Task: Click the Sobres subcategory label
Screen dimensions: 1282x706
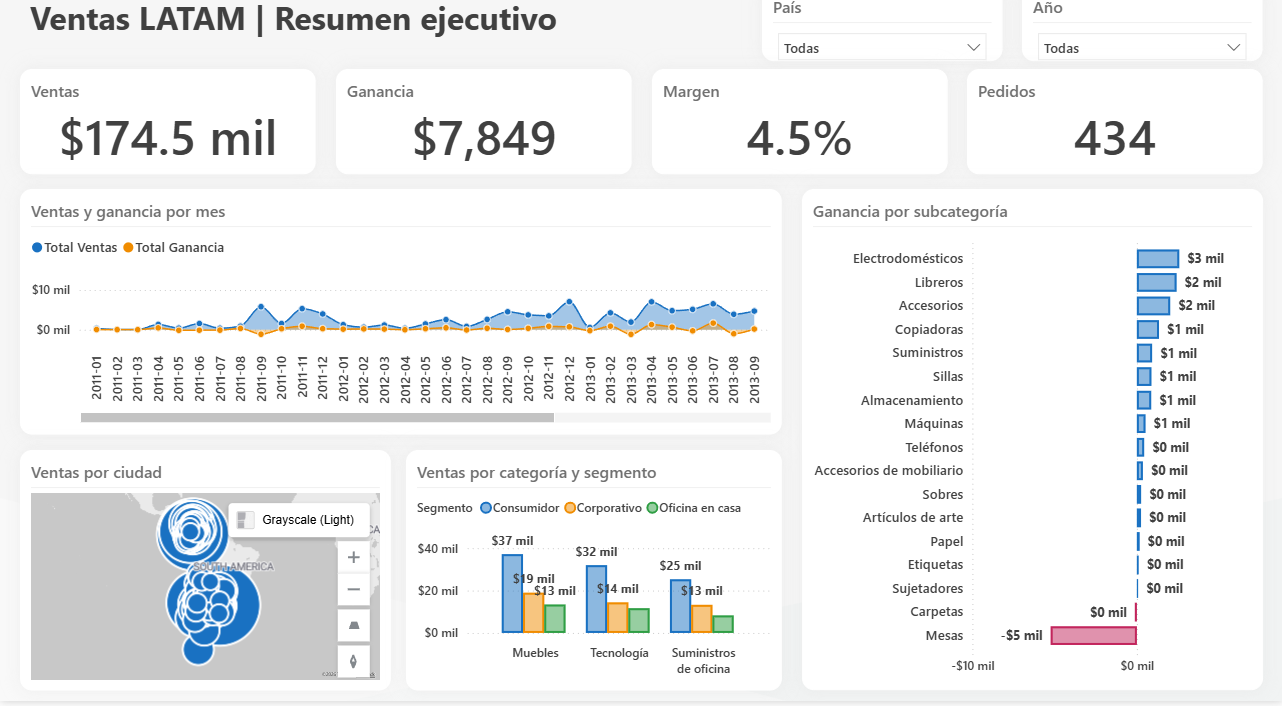Action: (943, 494)
